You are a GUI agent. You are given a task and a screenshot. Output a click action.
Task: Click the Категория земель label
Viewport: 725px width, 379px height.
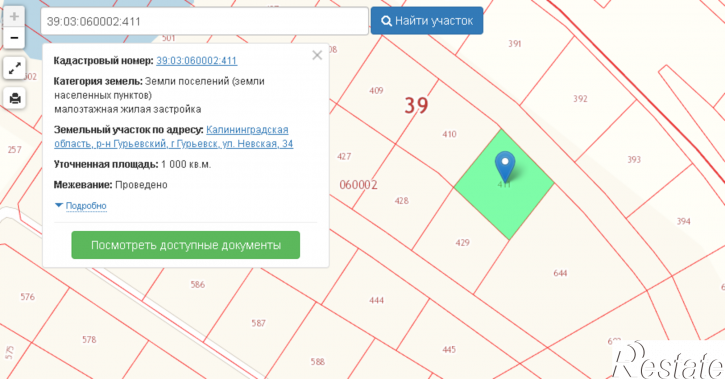[x=98, y=81]
